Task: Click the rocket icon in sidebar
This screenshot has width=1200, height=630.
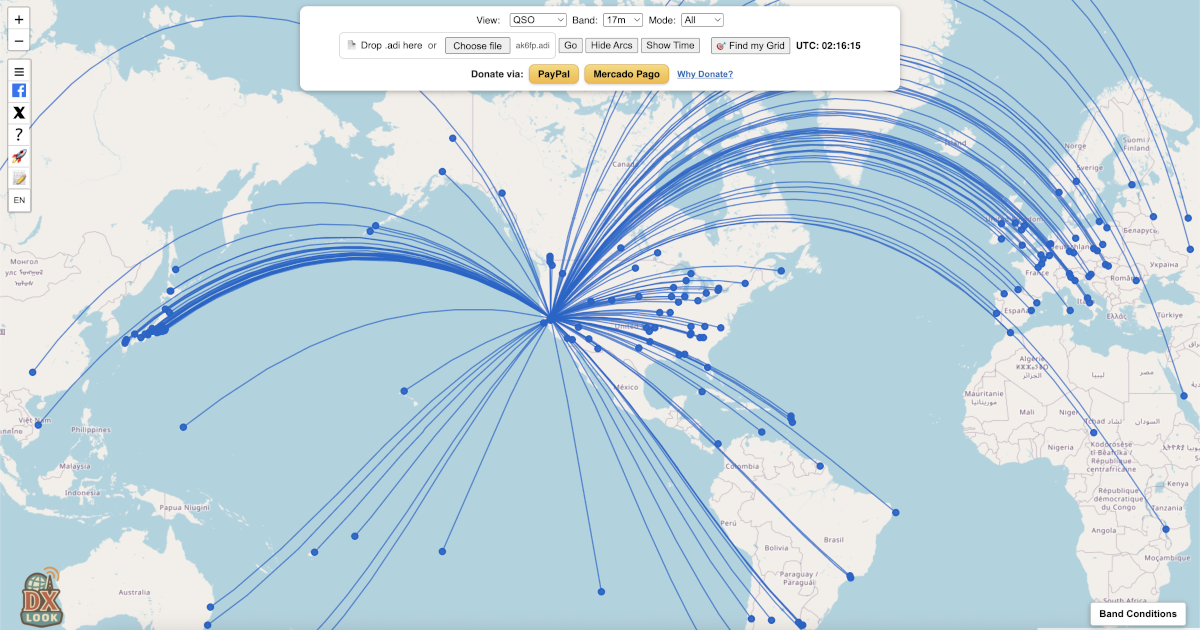Action: click(x=19, y=156)
